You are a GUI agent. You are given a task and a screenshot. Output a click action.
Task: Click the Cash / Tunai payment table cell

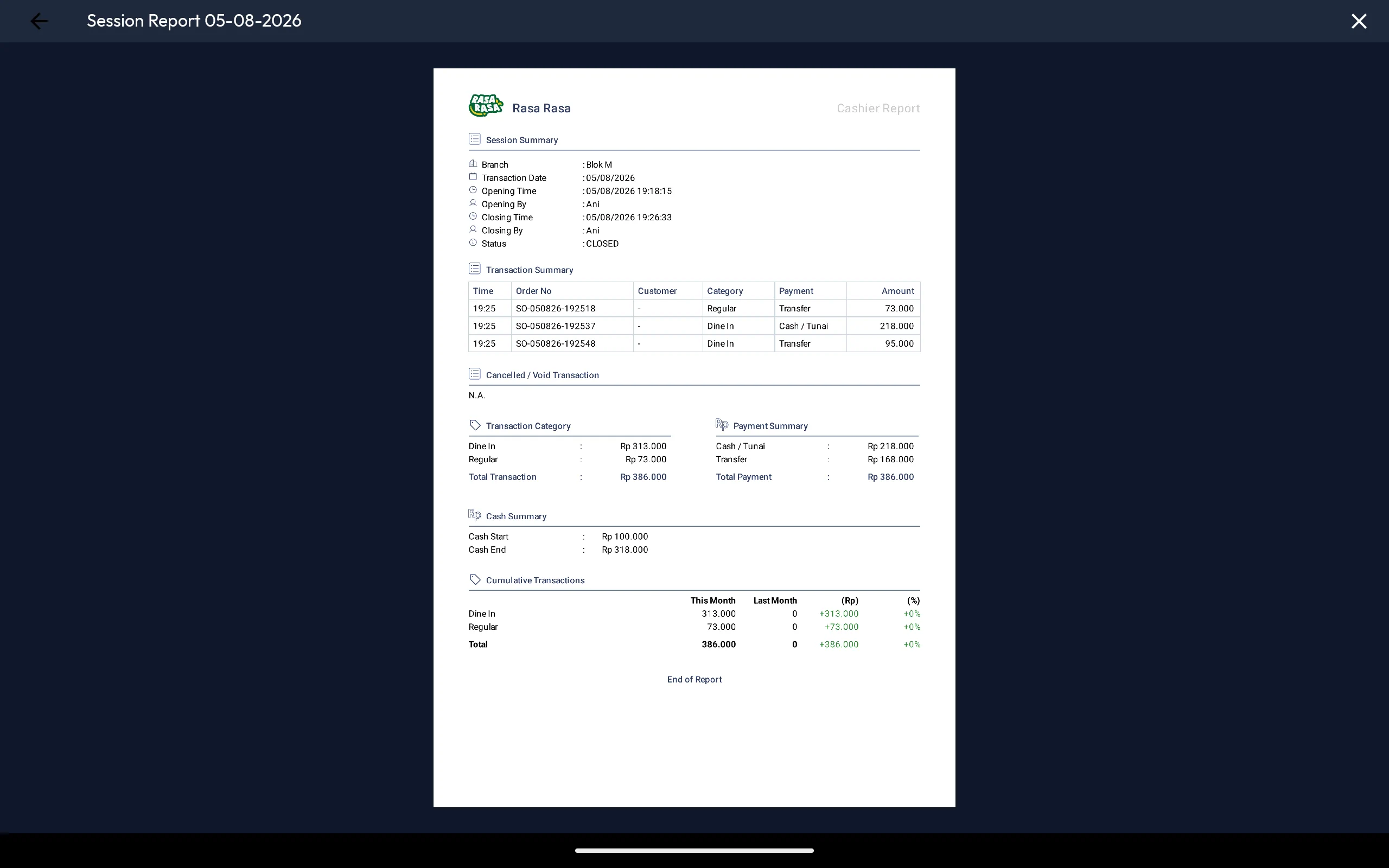[811, 326]
